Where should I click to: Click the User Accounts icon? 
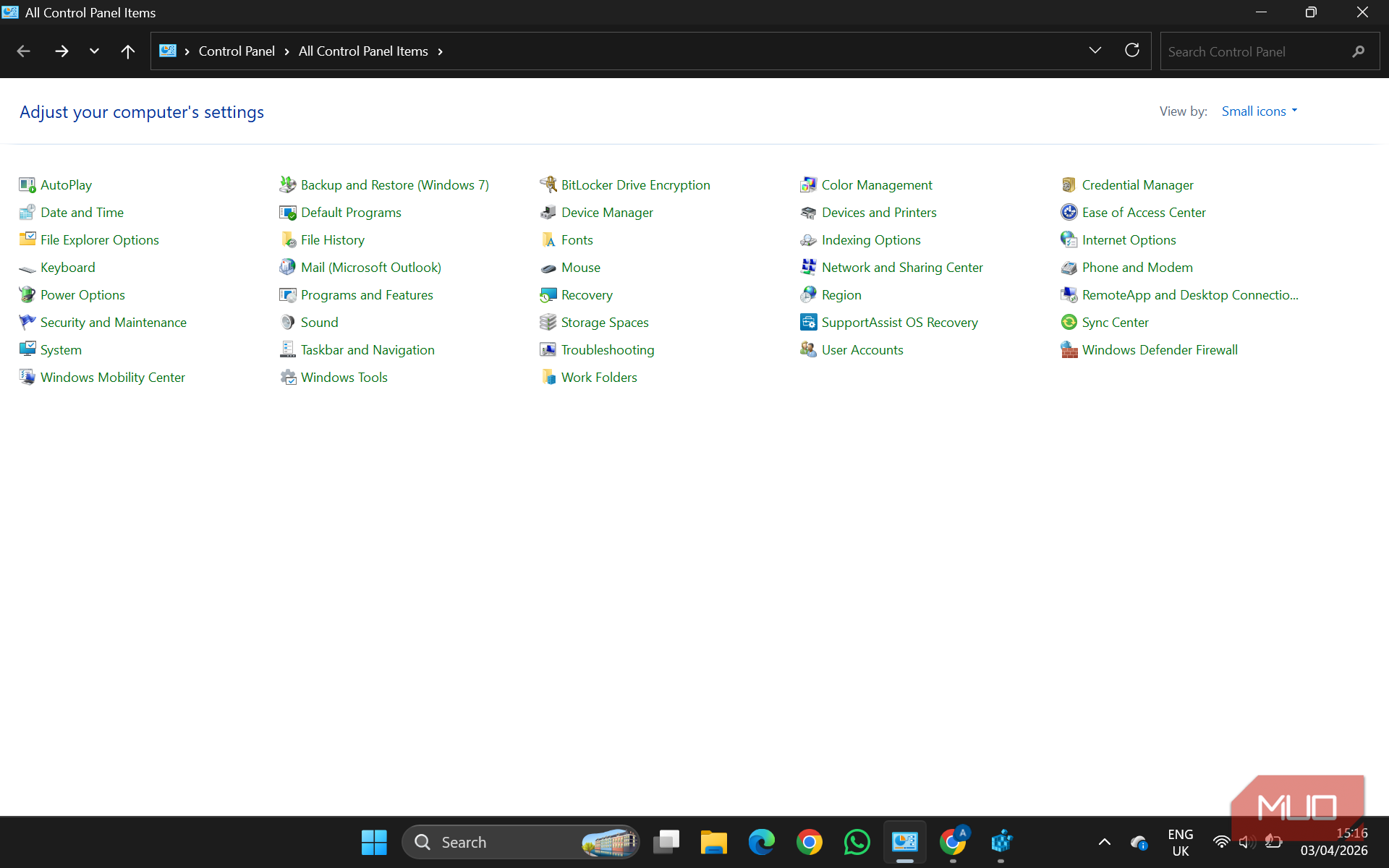tap(809, 350)
